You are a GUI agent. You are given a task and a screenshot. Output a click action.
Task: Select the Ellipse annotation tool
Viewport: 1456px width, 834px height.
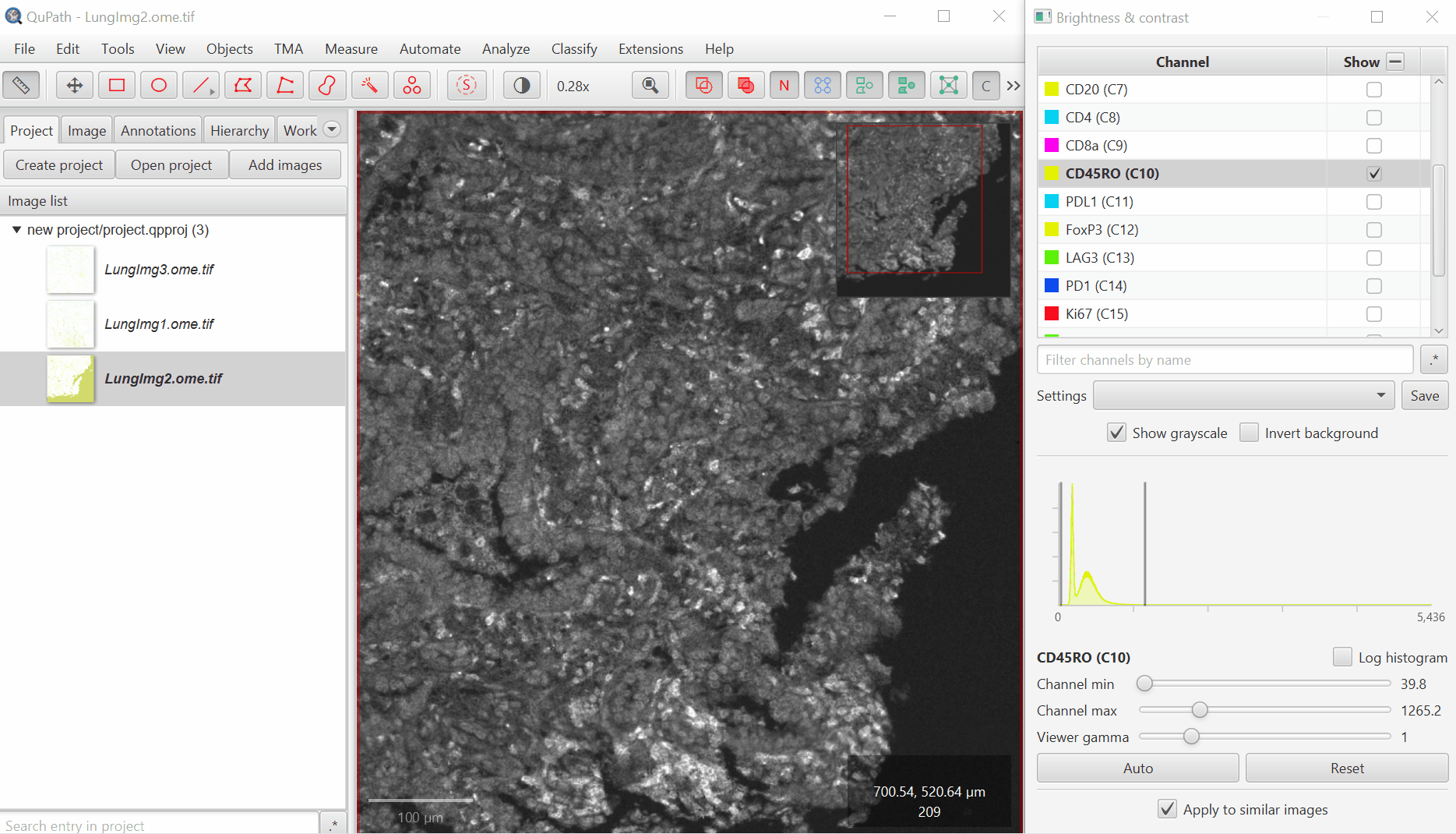[159, 86]
